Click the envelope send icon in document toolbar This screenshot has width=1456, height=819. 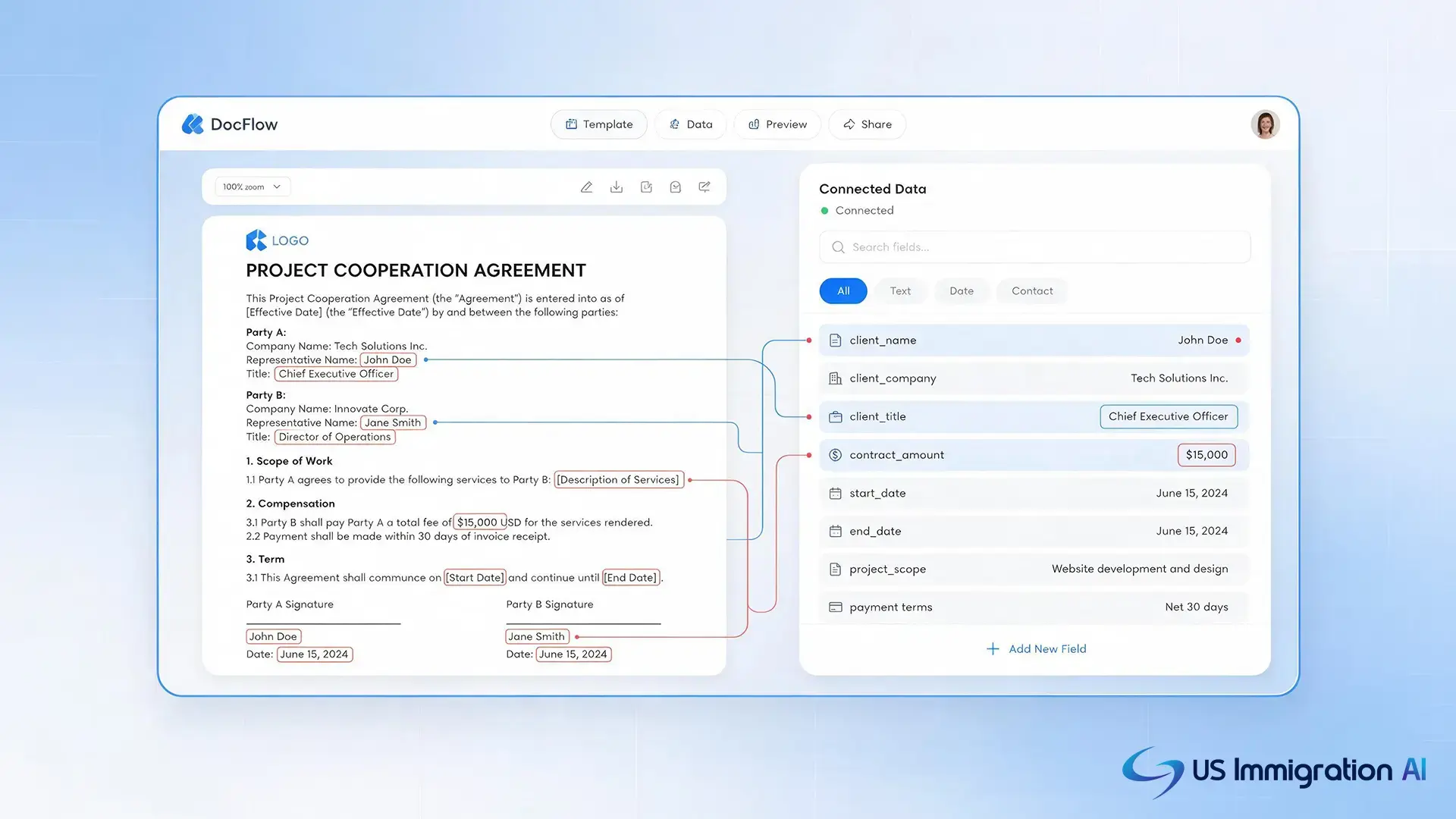[675, 187]
